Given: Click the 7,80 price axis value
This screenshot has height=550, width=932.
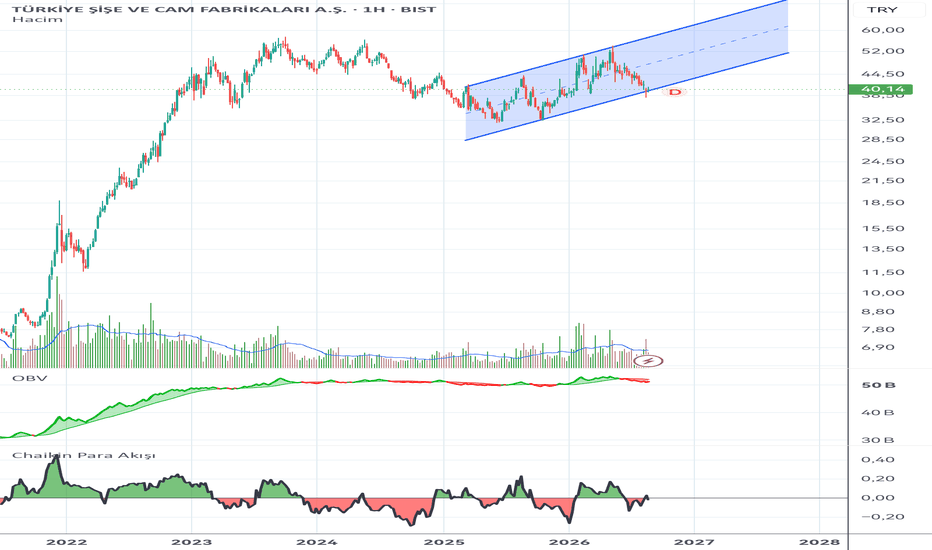Looking at the screenshot, I should (877, 329).
